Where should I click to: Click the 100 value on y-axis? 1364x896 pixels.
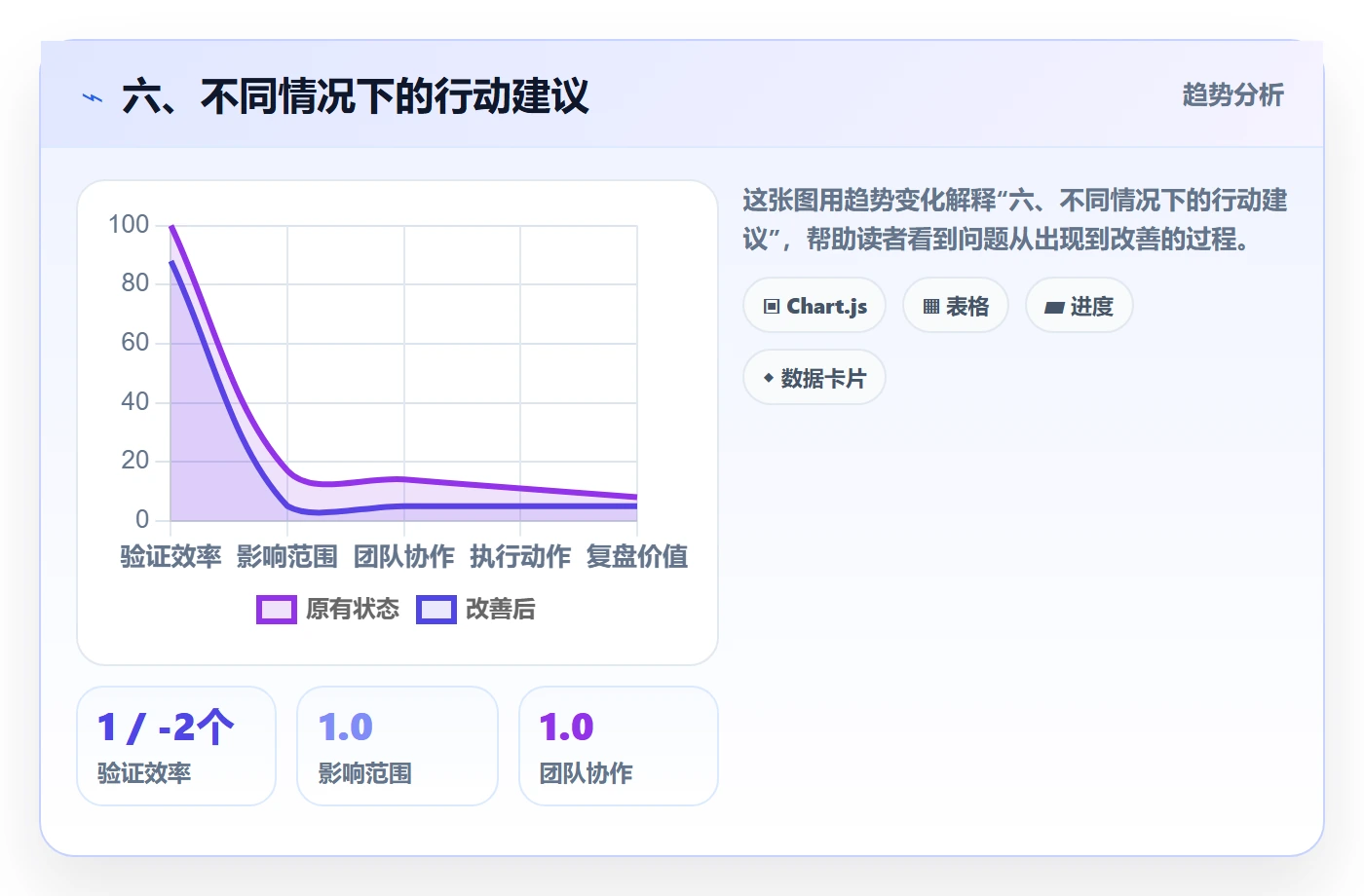(129, 225)
